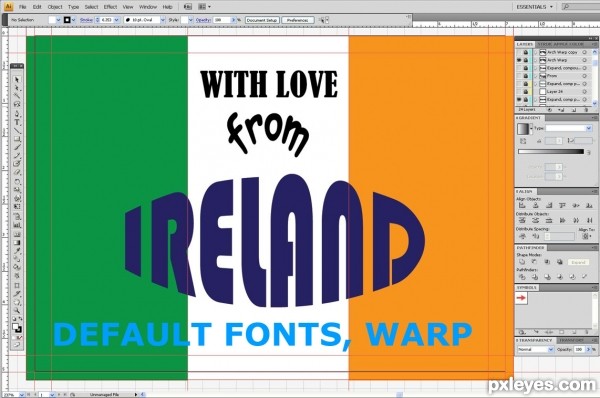Click Exclude shape mode in Pathfinder
The height and width of the screenshot is (398, 600).
pyautogui.click(x=559, y=262)
